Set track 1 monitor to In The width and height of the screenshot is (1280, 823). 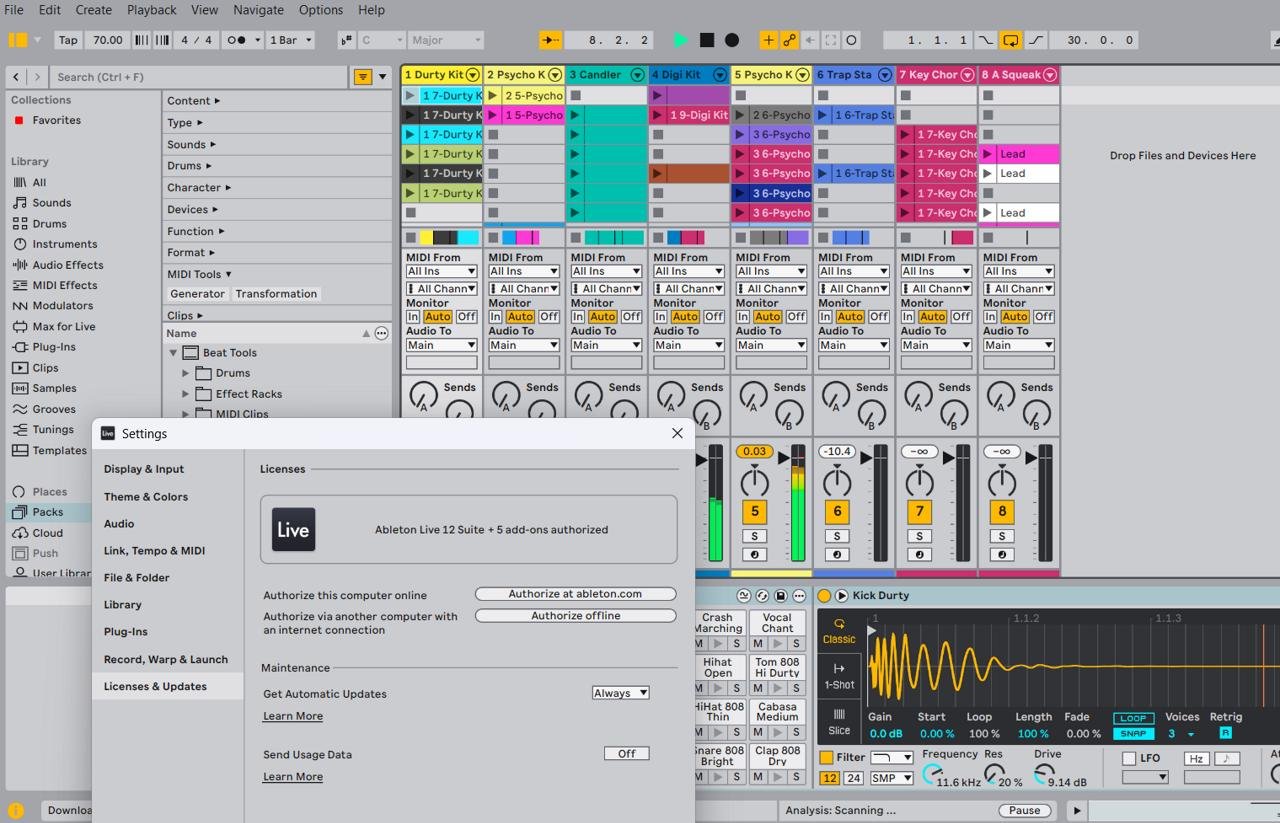(x=413, y=317)
